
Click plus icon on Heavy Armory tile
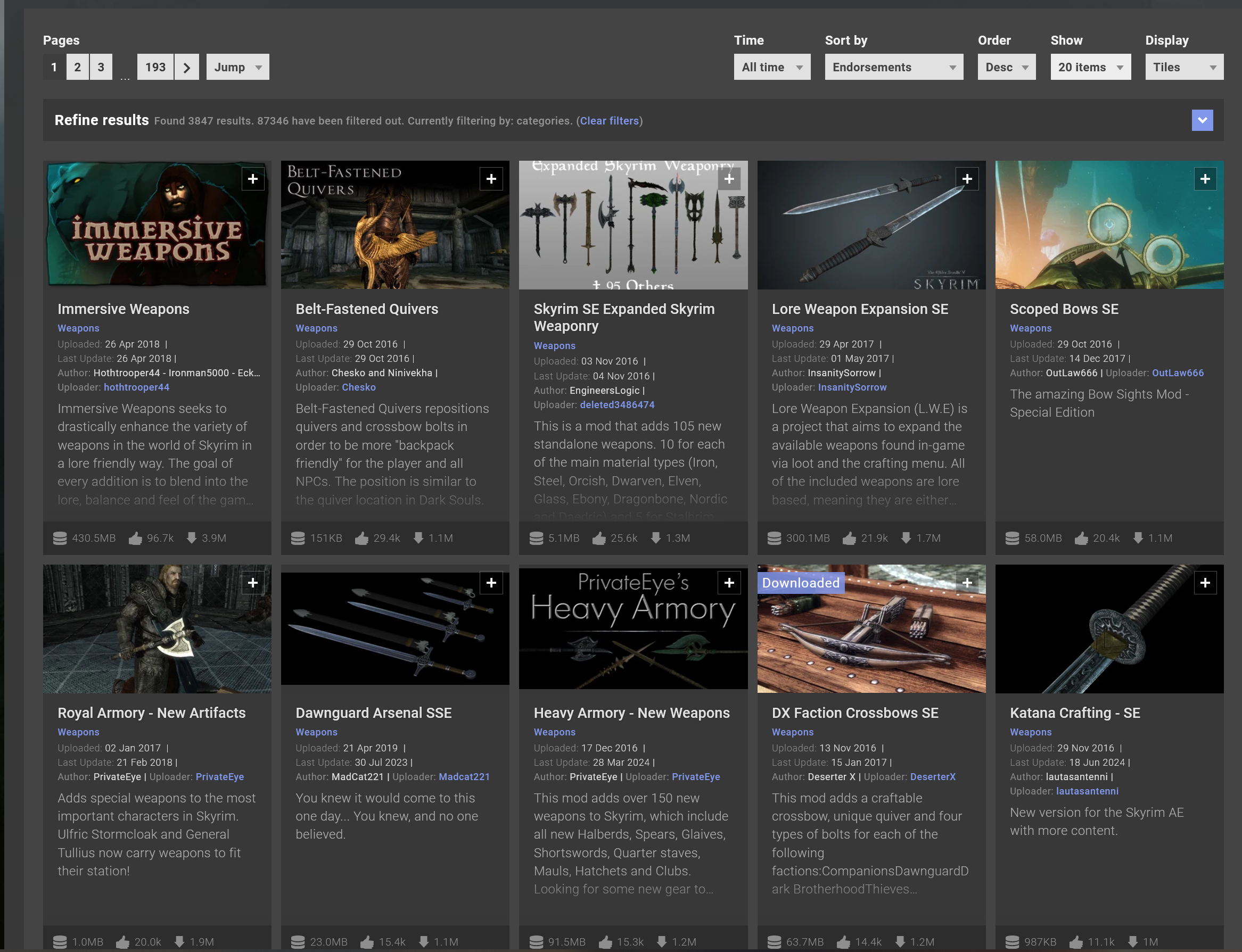click(x=729, y=583)
